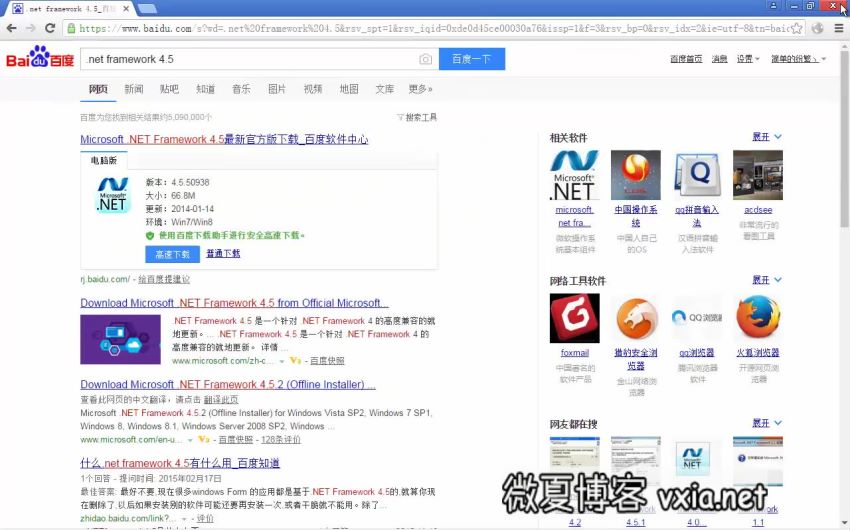Click the 普通下载 link

tap(223, 253)
